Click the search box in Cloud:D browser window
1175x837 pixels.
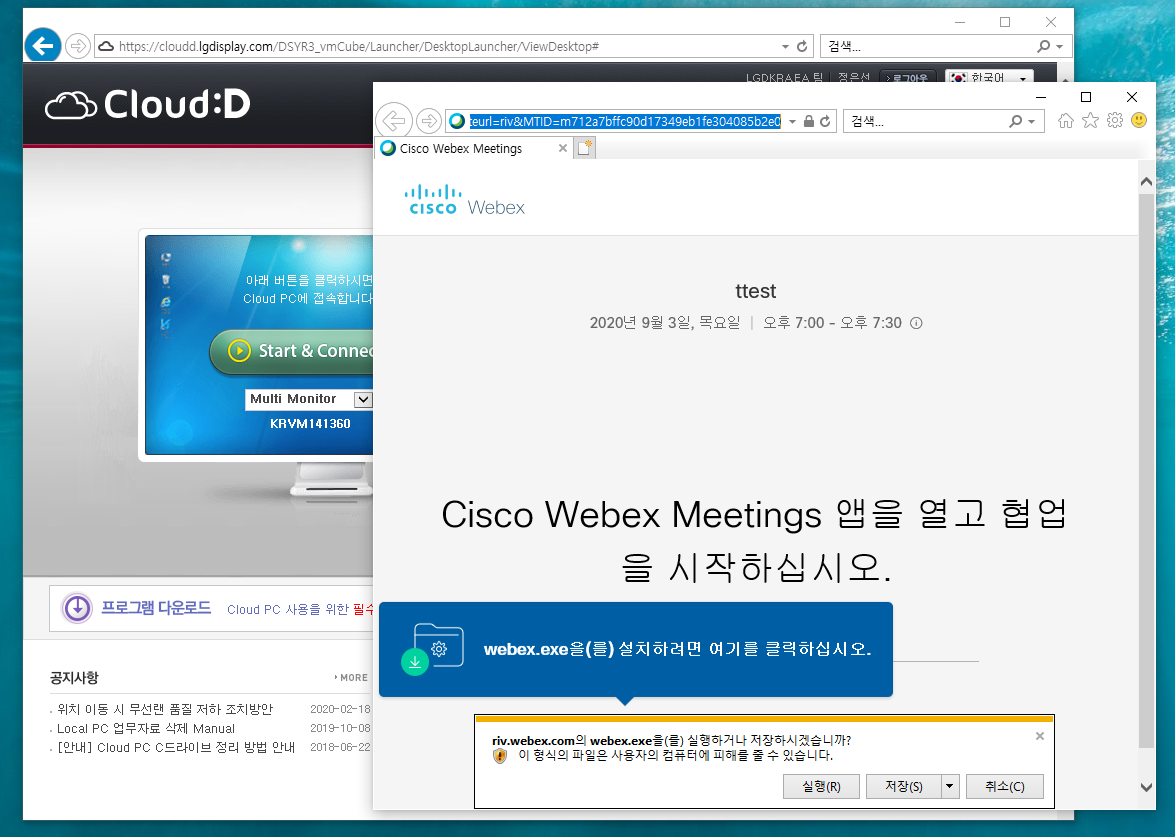pos(928,46)
